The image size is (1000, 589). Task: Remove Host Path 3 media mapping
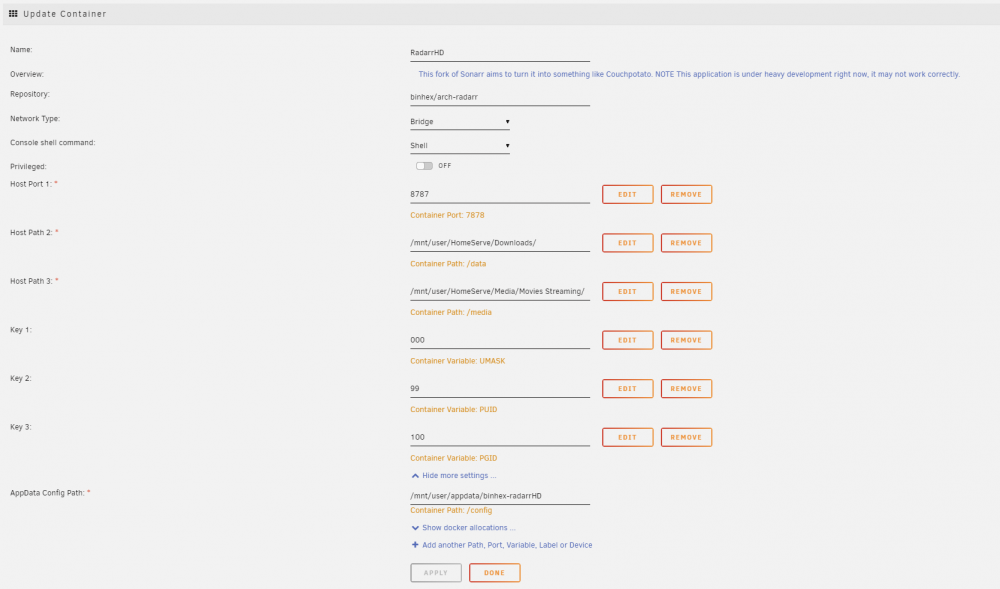[x=686, y=291]
